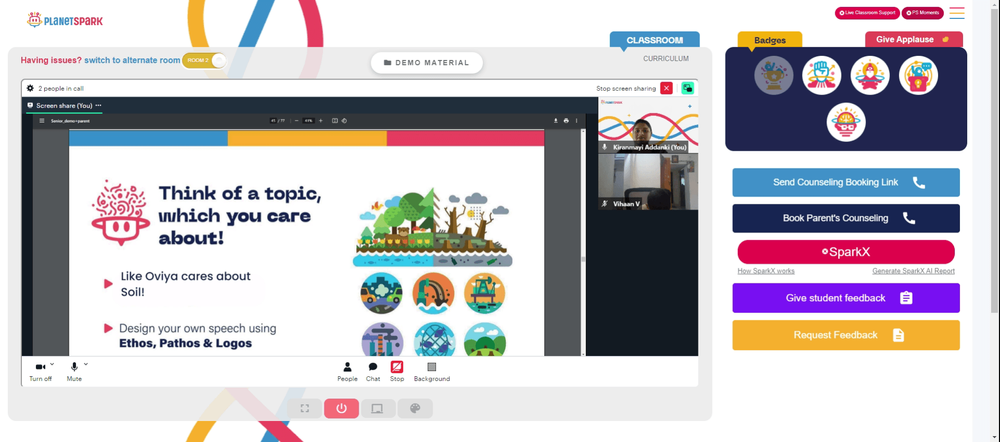
Task: Stop screen share in call toolbar
Action: point(397,371)
